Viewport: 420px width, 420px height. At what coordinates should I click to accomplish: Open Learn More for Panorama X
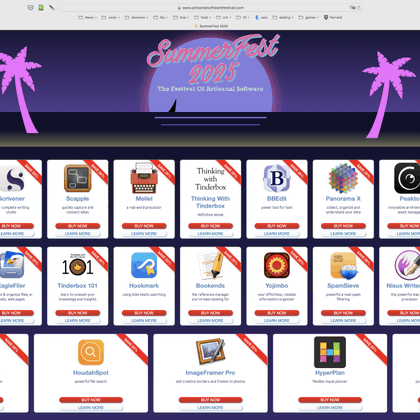pos(343,234)
